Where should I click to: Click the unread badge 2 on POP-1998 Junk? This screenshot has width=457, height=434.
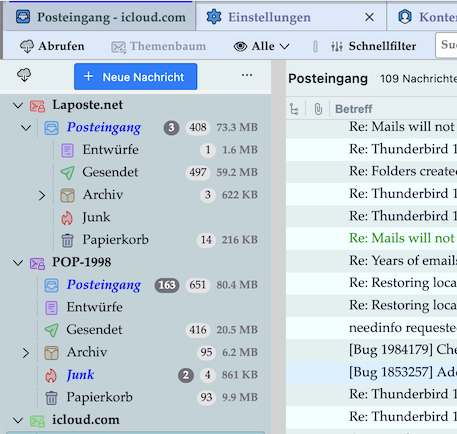pos(186,375)
